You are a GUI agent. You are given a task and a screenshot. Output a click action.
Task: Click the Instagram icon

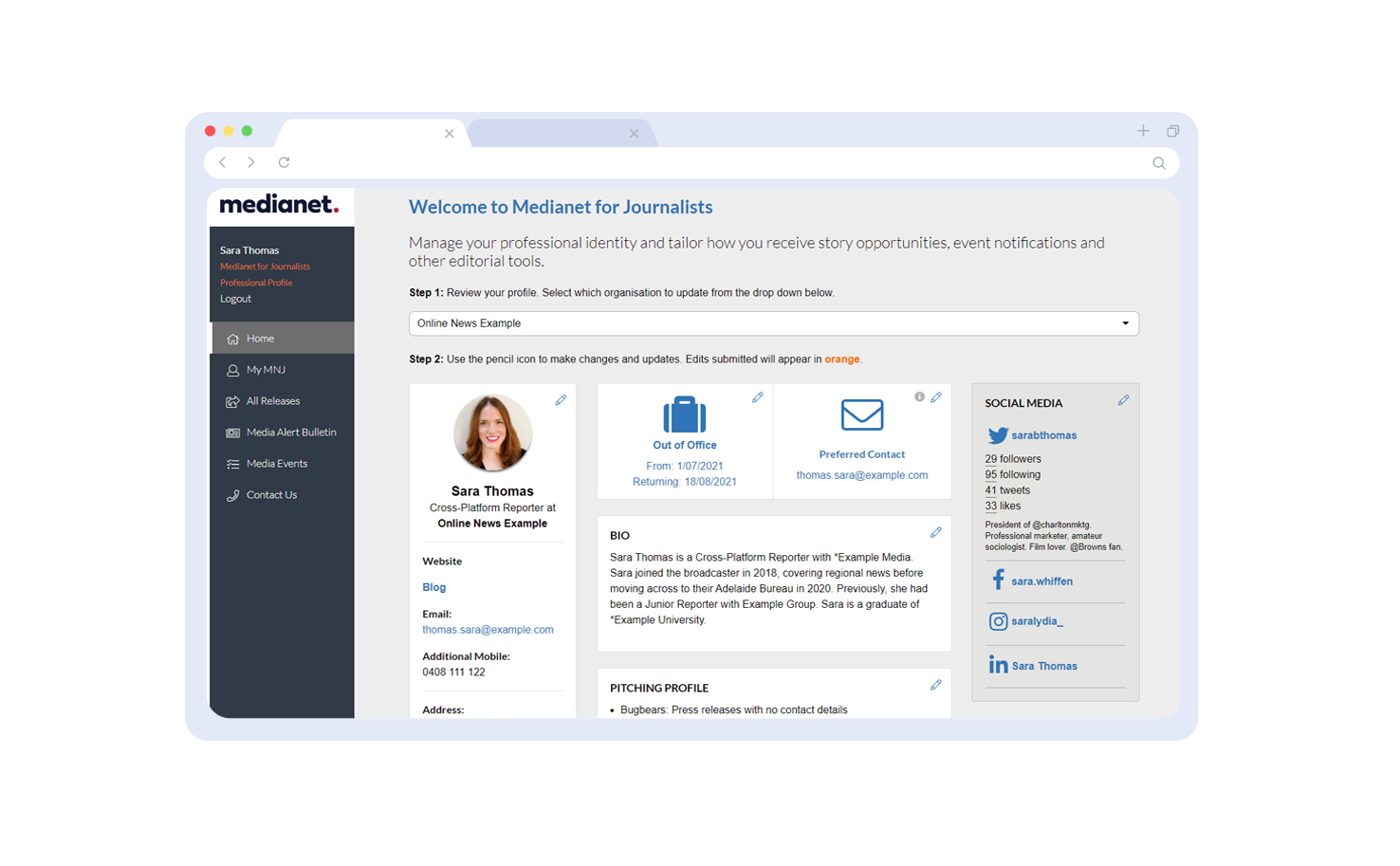pyautogui.click(x=998, y=621)
